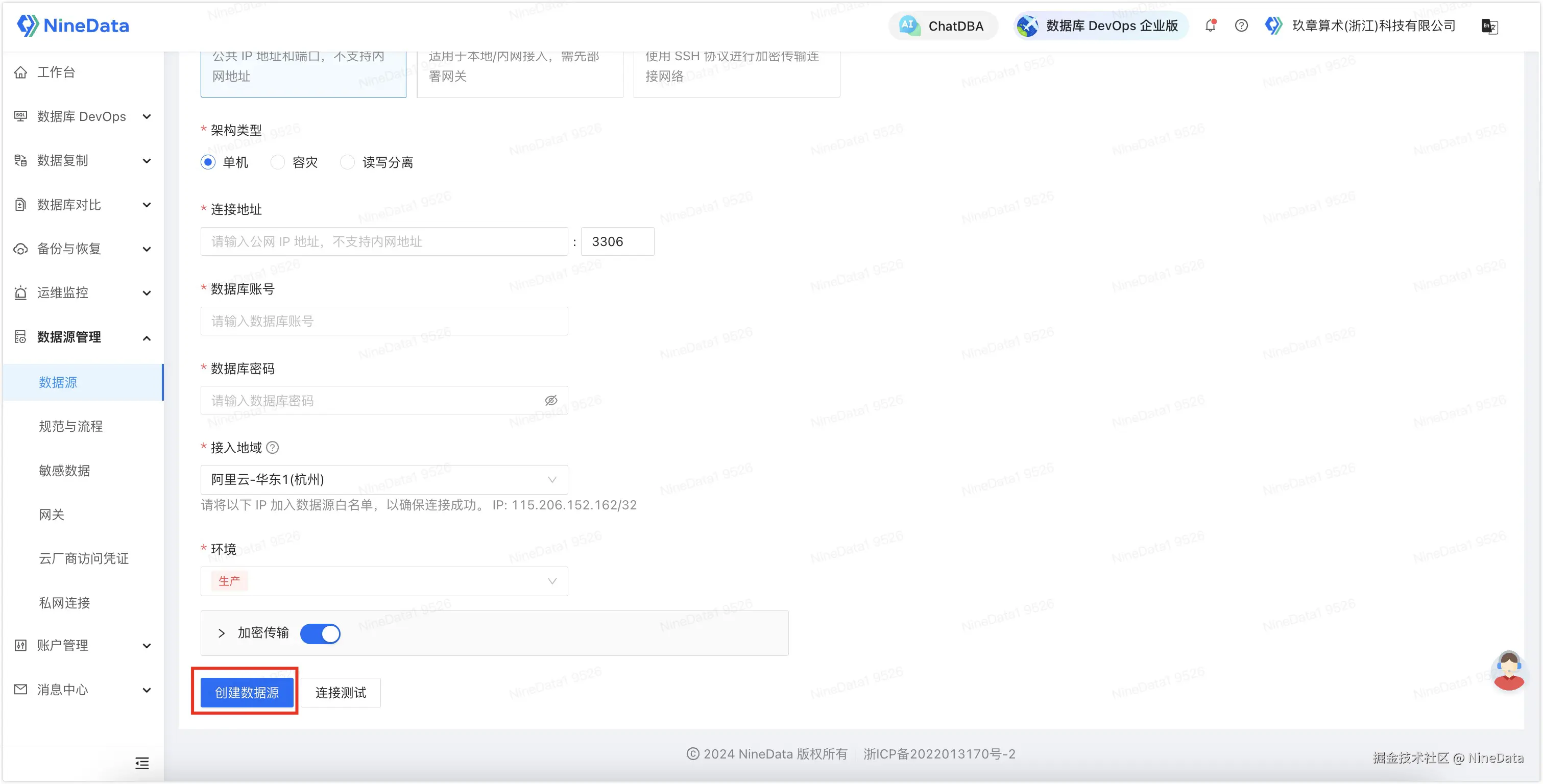Click the notification bell icon
Image resolution: width=1543 pixels, height=784 pixels.
click(1210, 26)
